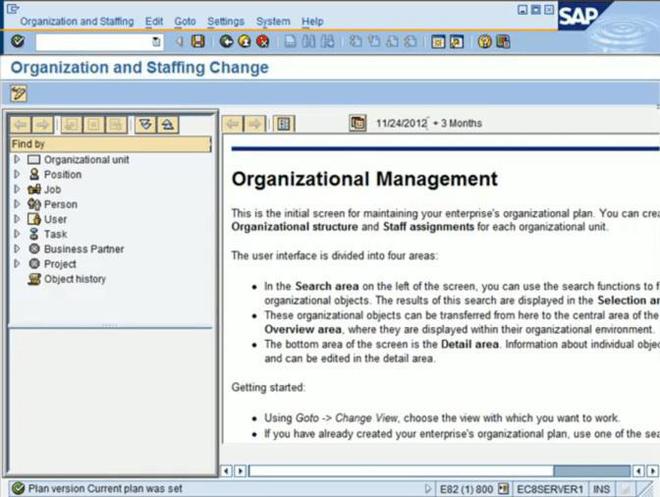
Task: Expand the Organizational unit node
Action: pos(17,159)
